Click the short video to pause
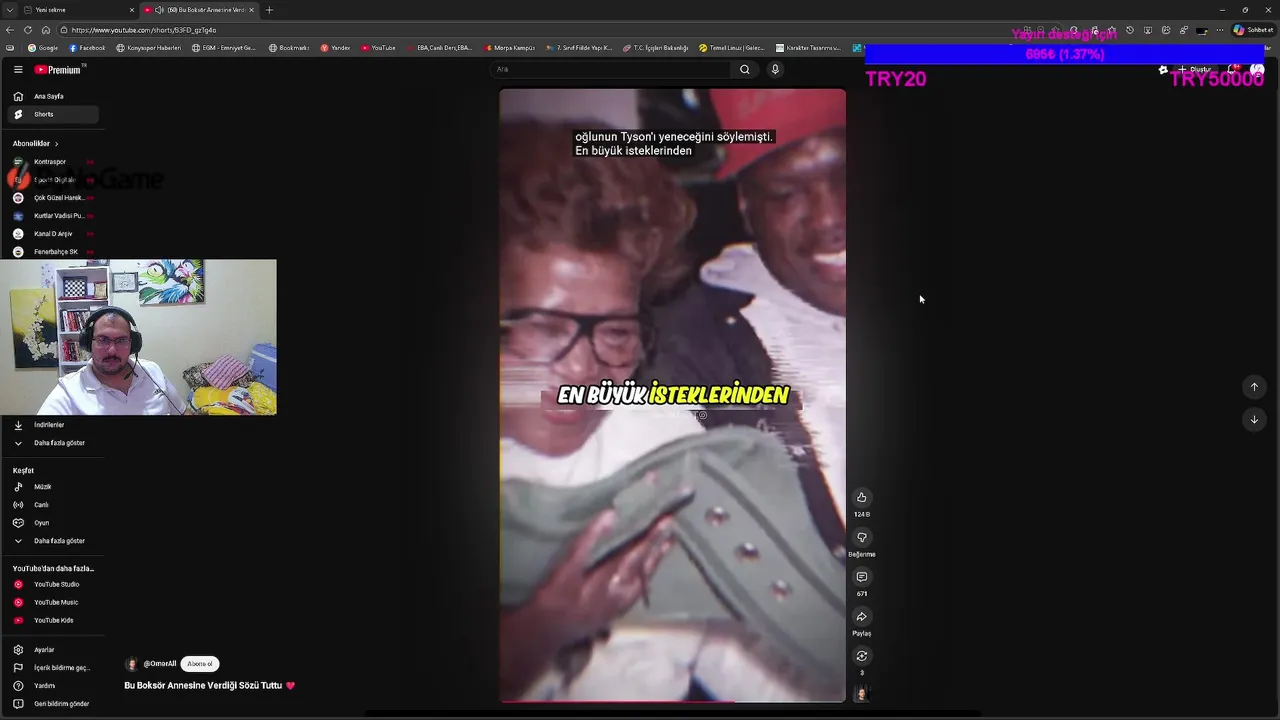Image resolution: width=1280 pixels, height=720 pixels. 672,396
